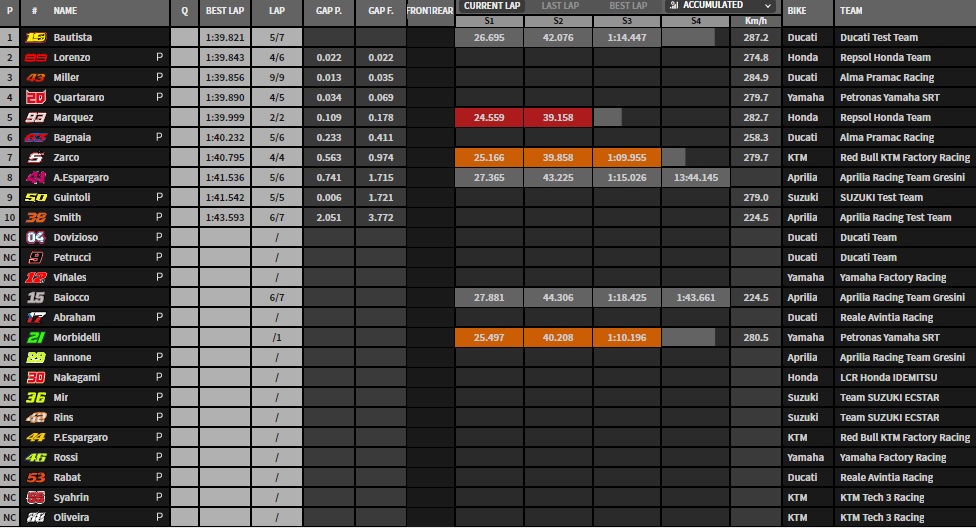This screenshot has width=976, height=528.
Task: Open the Accumulated dropdown menu
Action: point(720,6)
